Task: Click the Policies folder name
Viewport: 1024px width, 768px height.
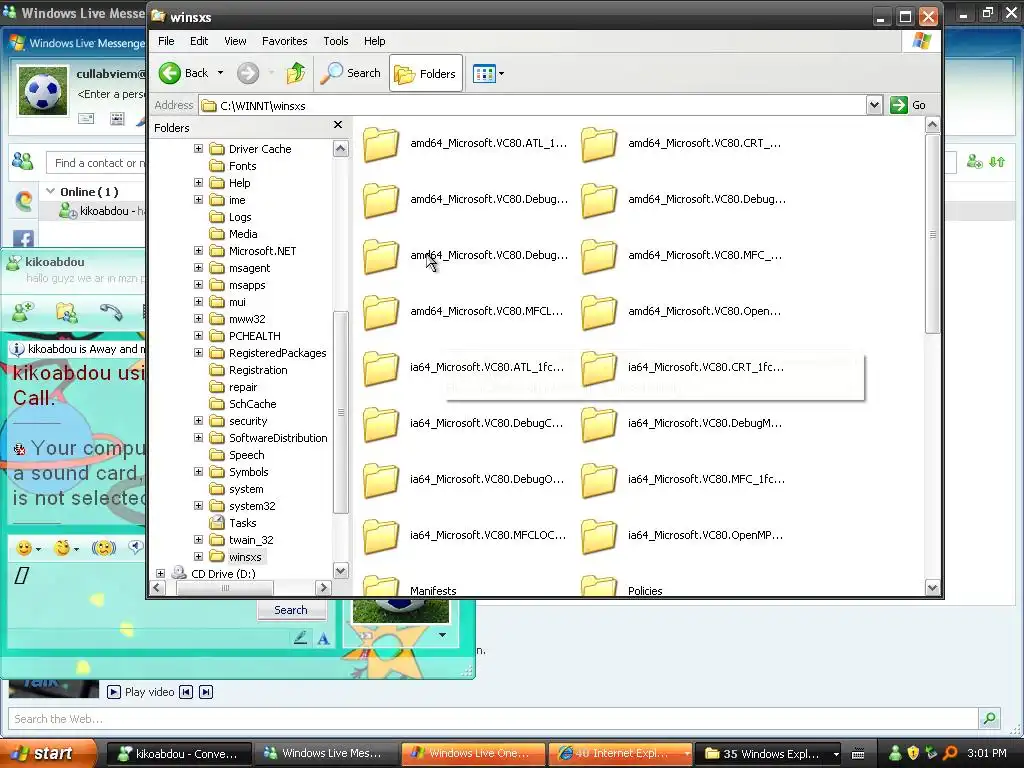Action: pos(645,590)
